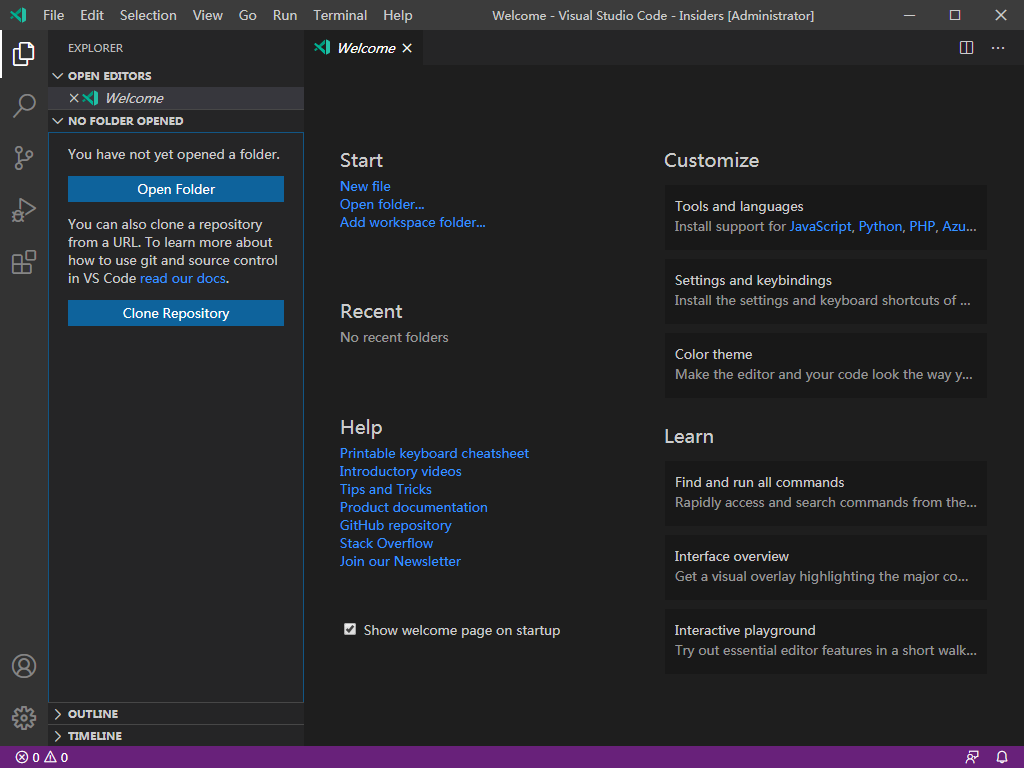
Task: Open the Interface overview card
Action: (x=825, y=566)
